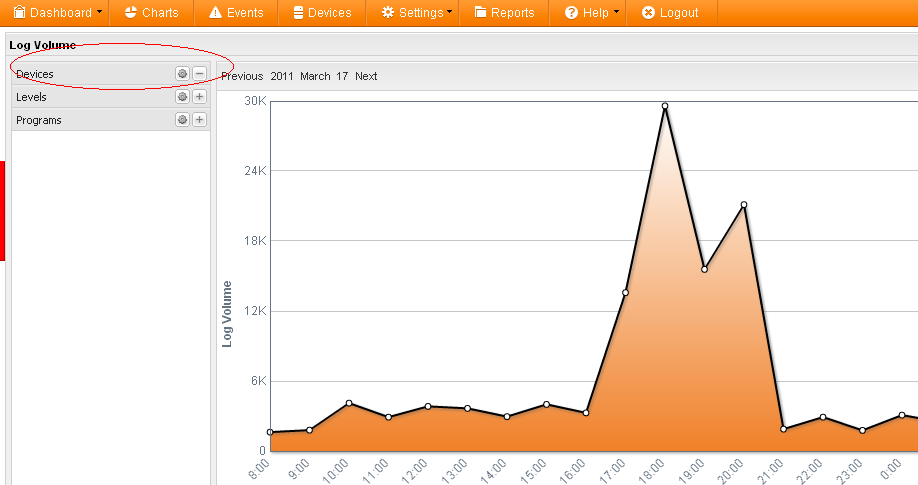This screenshot has height=485, width=918.
Task: Click the 20:00 data point on chart
Action: (744, 205)
